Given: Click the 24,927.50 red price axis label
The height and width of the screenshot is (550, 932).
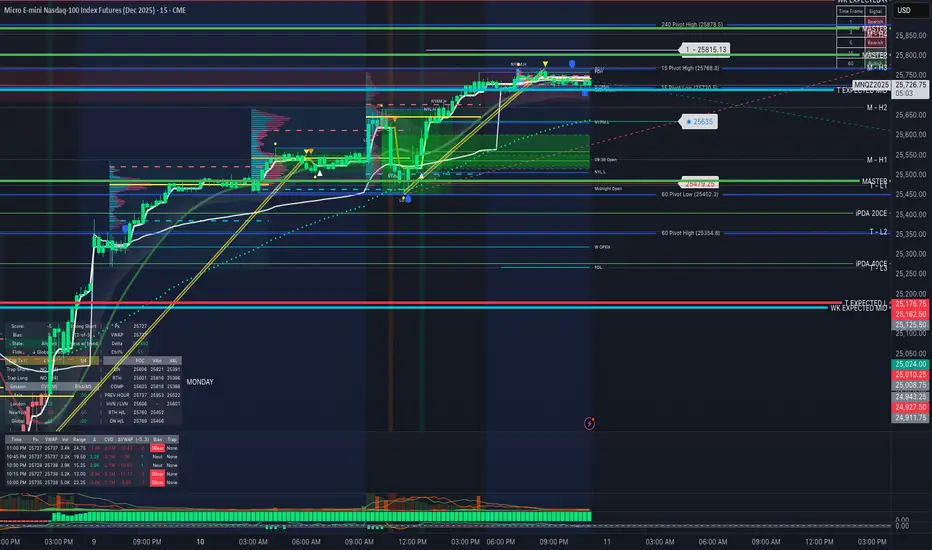Looking at the screenshot, I should [x=911, y=407].
